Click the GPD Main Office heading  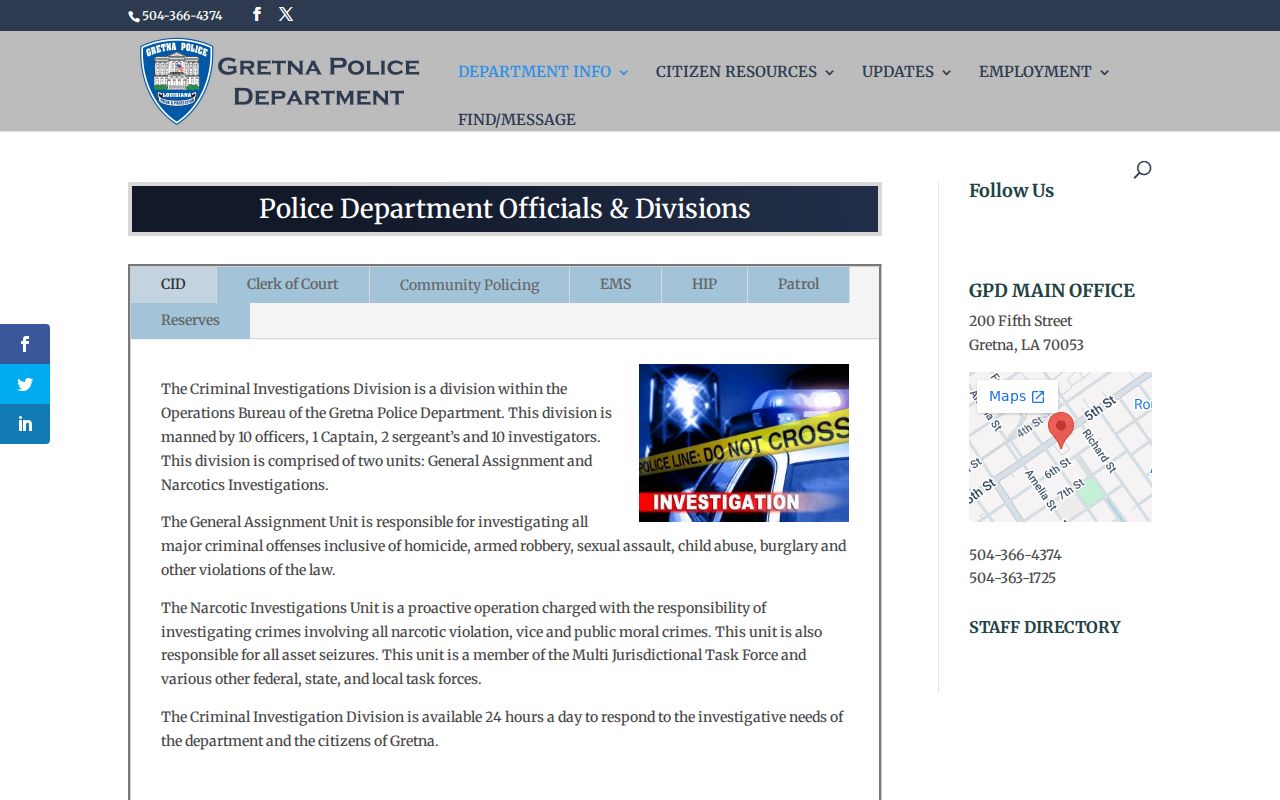[1052, 291]
